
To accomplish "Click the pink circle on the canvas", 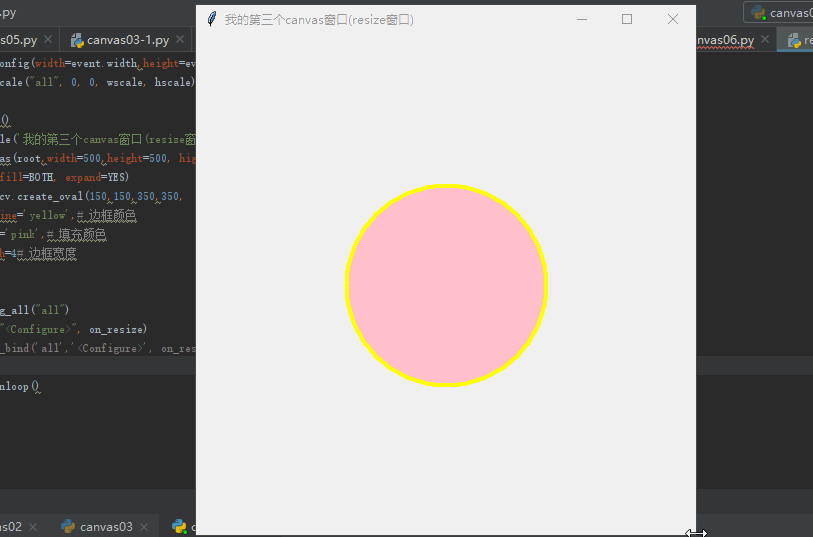I will click(x=446, y=285).
